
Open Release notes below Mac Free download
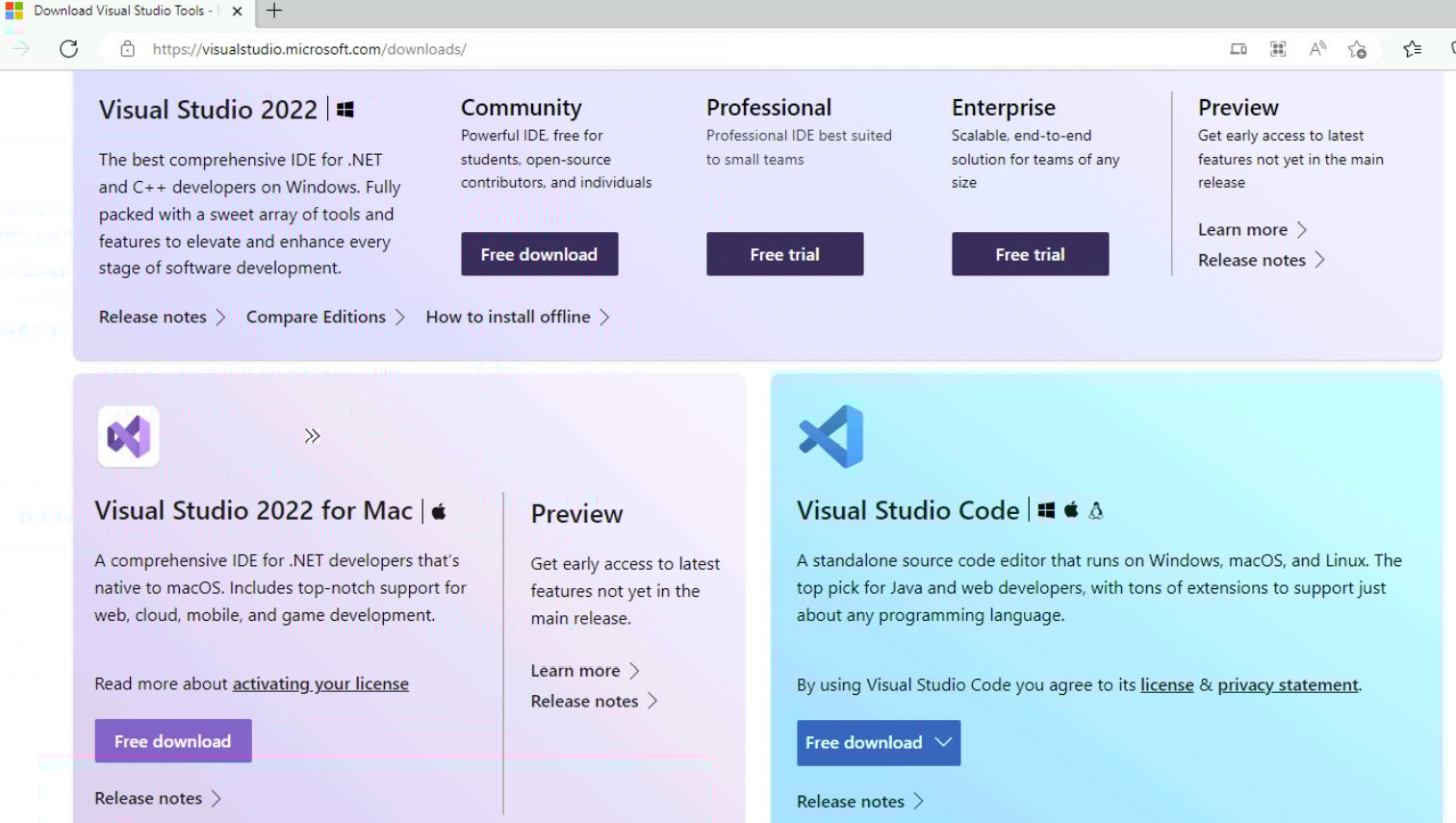pyautogui.click(x=158, y=798)
